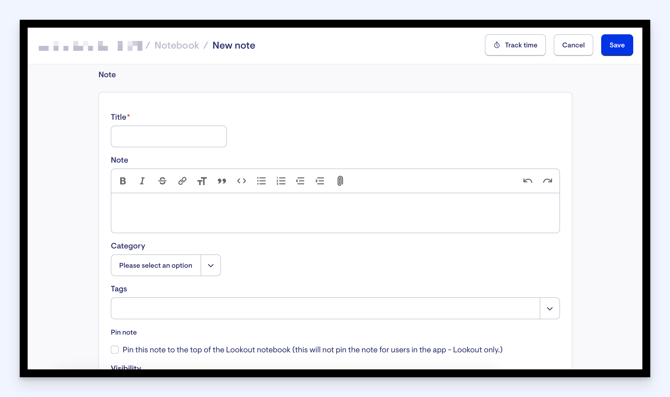
Task: Go to Notebook breadcrumb
Action: 176,45
